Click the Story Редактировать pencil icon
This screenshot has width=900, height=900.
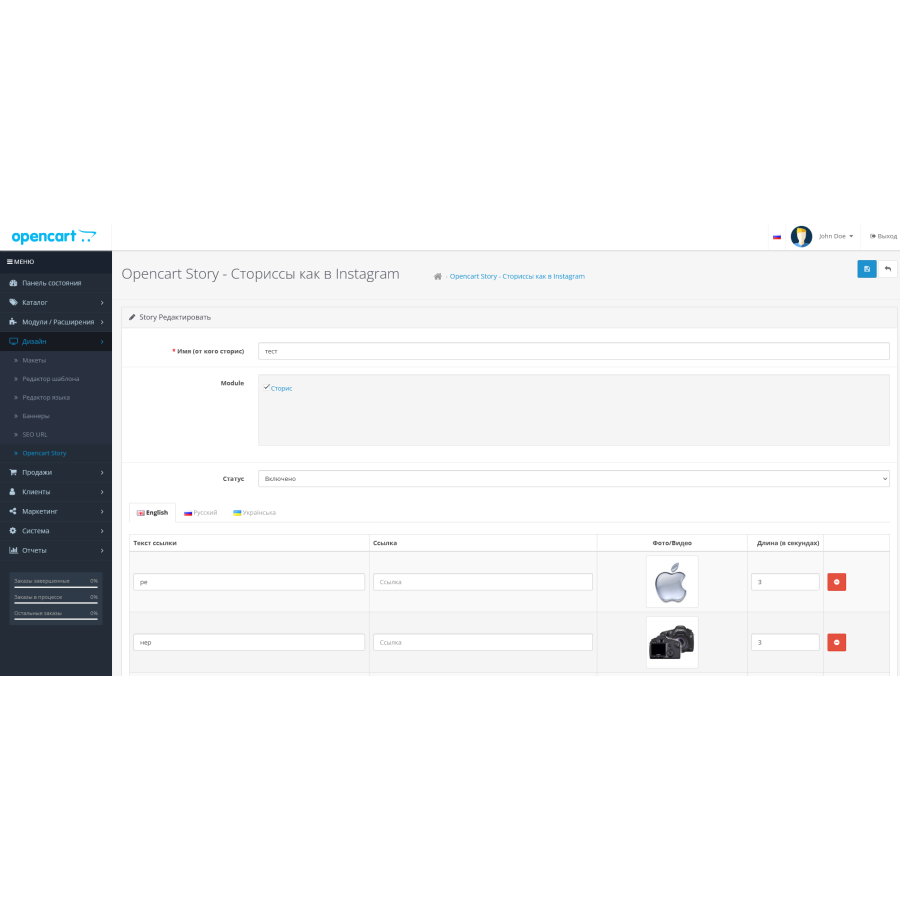[x=132, y=317]
